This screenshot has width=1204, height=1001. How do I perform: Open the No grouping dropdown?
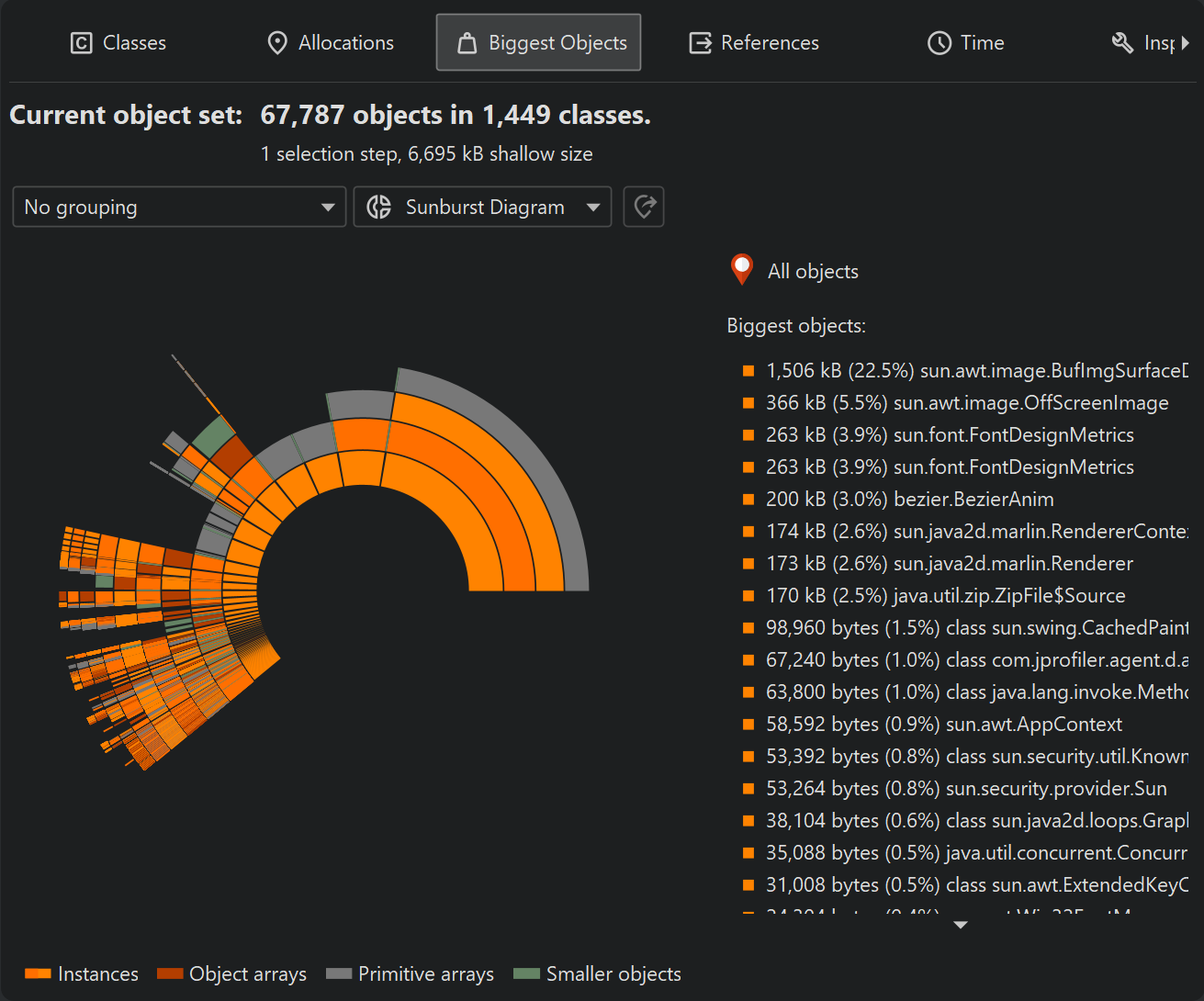pyautogui.click(x=179, y=208)
